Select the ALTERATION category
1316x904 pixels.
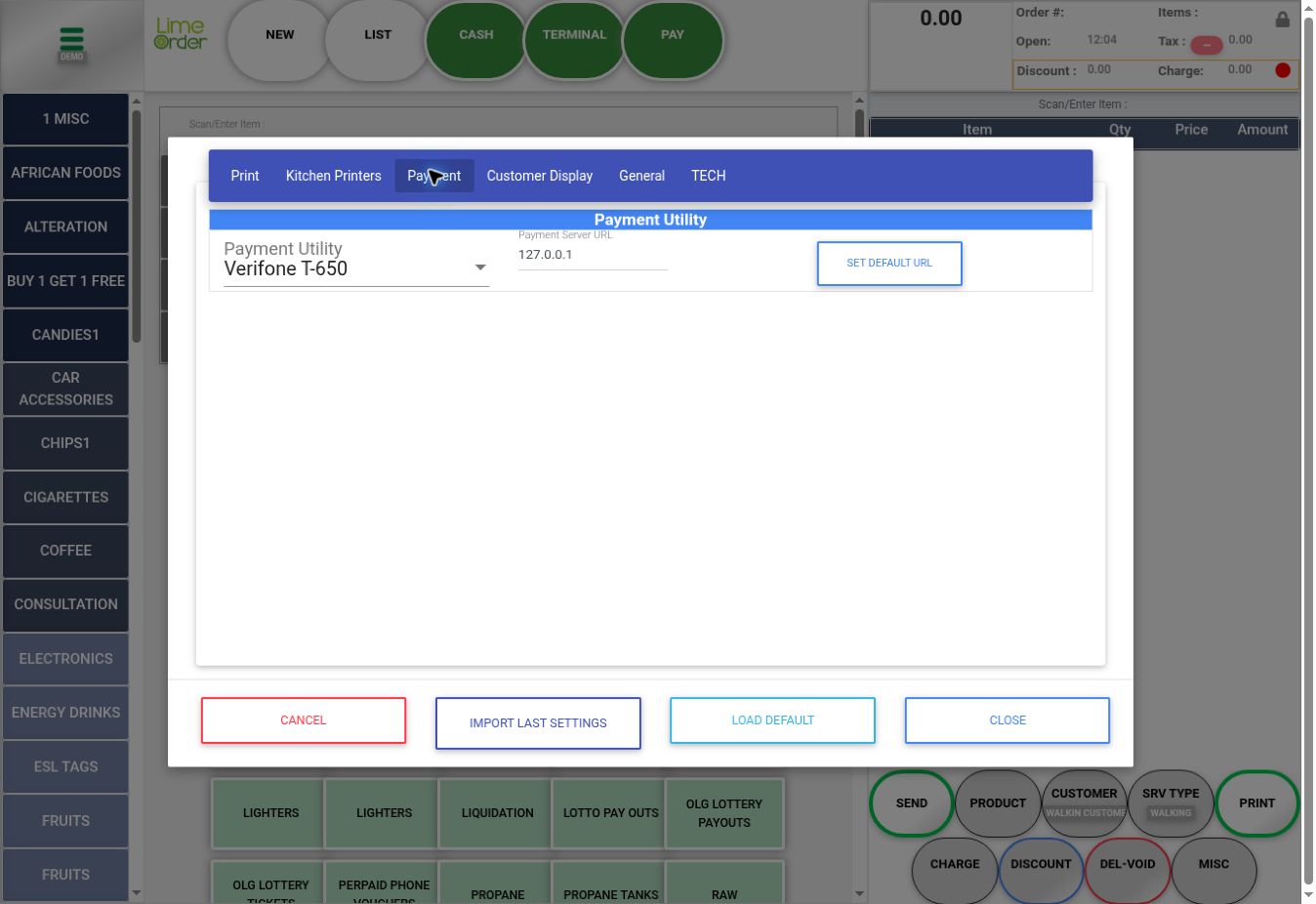[65, 227]
